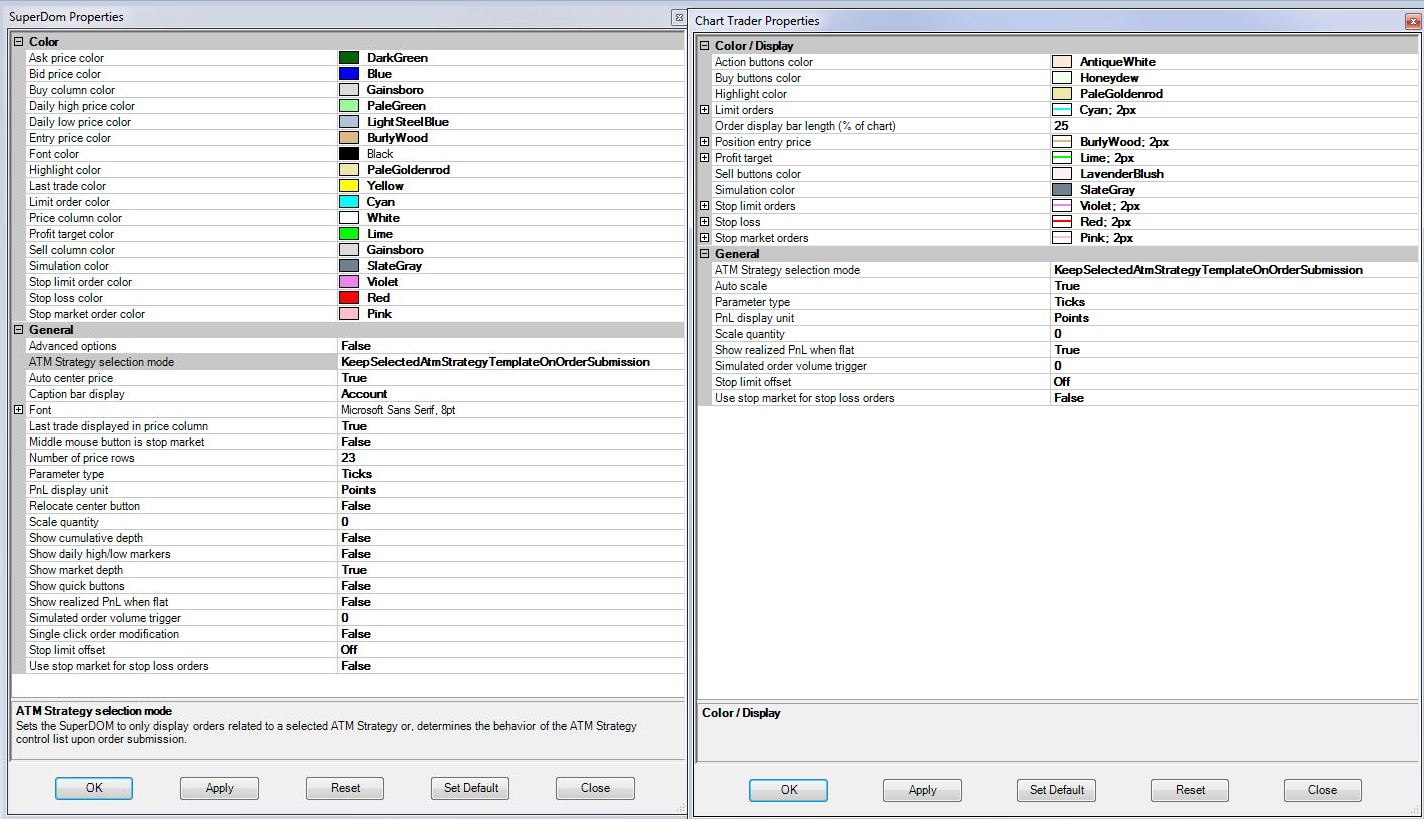The height and width of the screenshot is (819, 1424).
Task: Pick the Red Stop loss color swatch in SuperDom
Action: pos(349,298)
